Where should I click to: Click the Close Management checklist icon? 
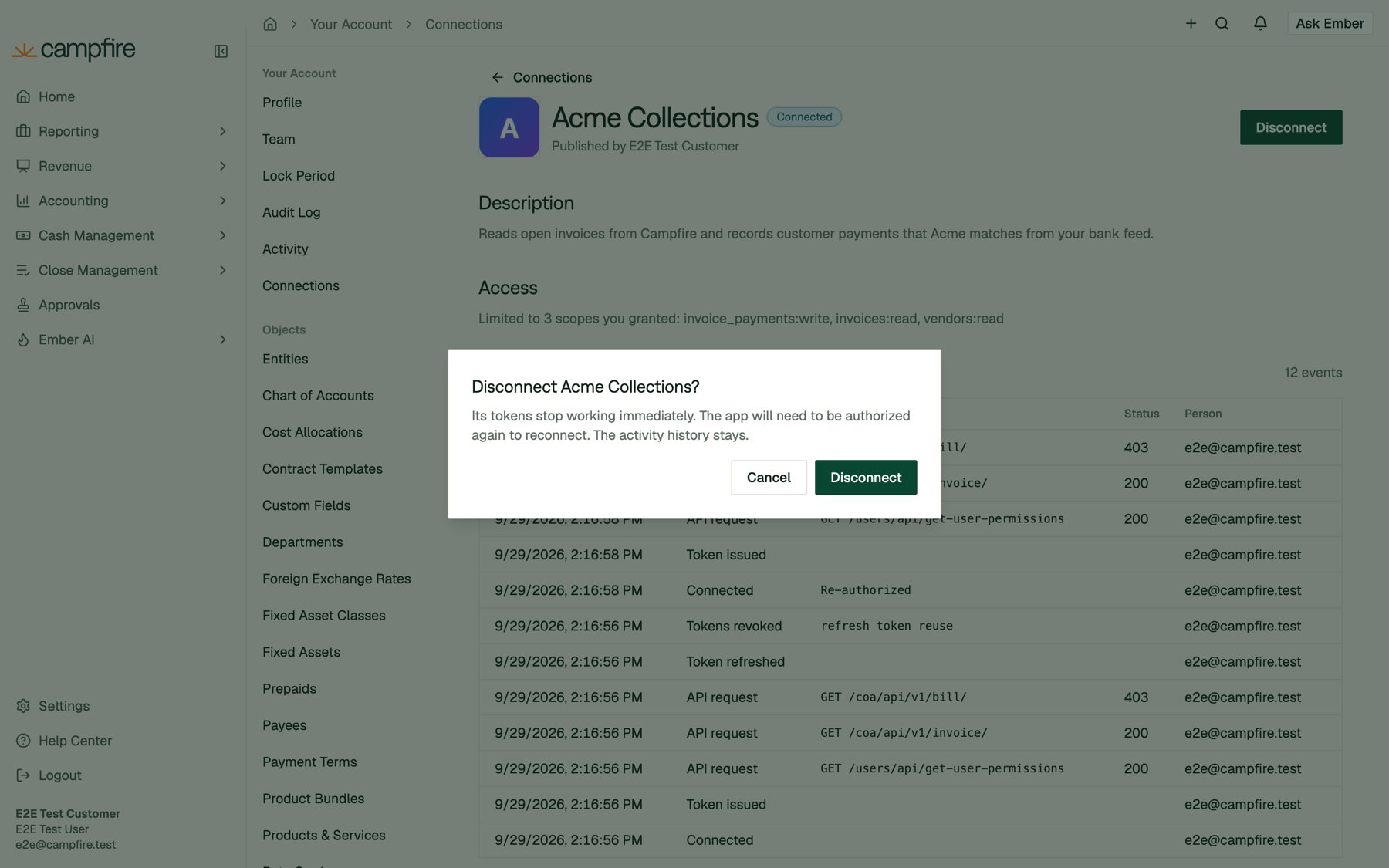23,270
